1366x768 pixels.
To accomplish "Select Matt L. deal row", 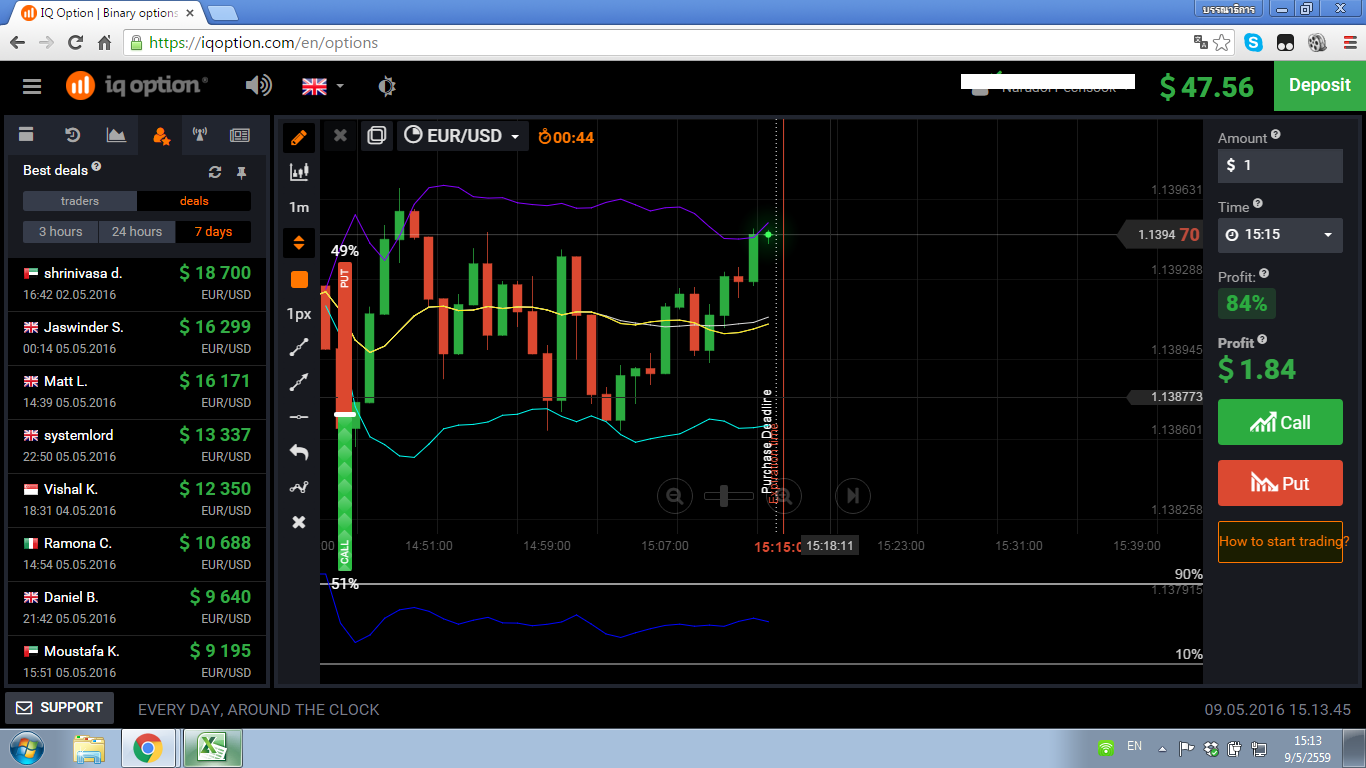I will 137,392.
